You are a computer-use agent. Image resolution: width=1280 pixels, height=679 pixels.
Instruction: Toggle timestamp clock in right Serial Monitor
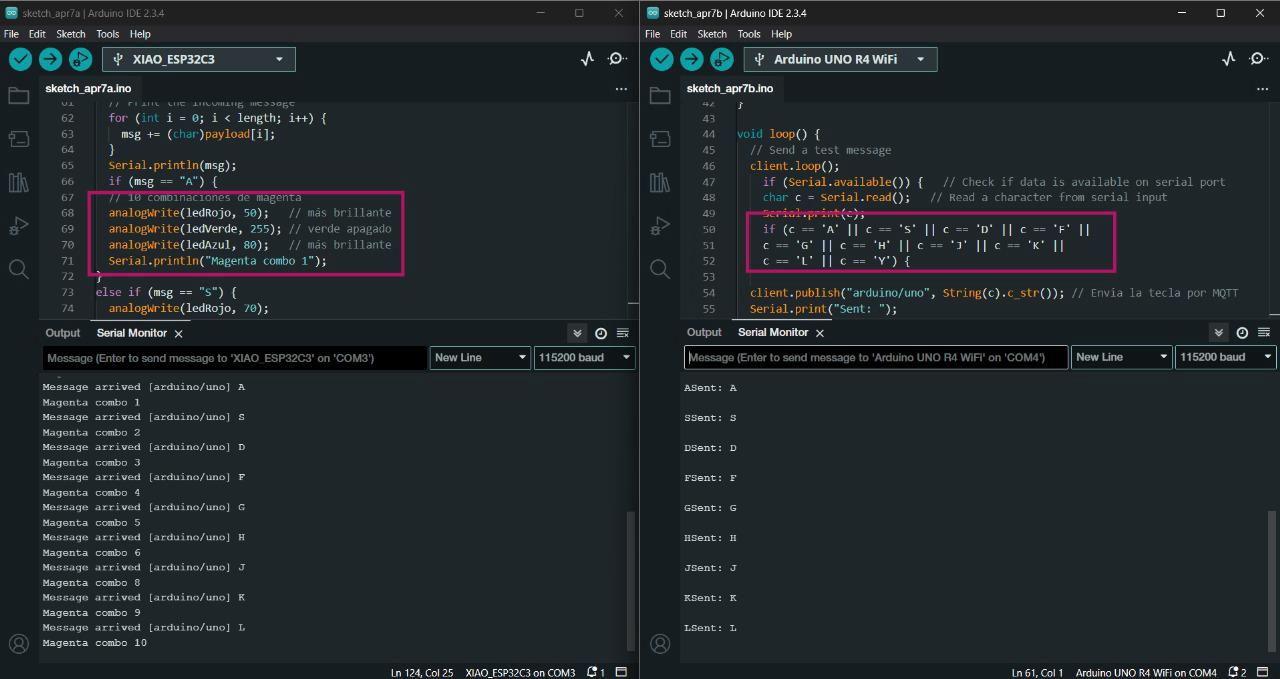click(x=1242, y=333)
